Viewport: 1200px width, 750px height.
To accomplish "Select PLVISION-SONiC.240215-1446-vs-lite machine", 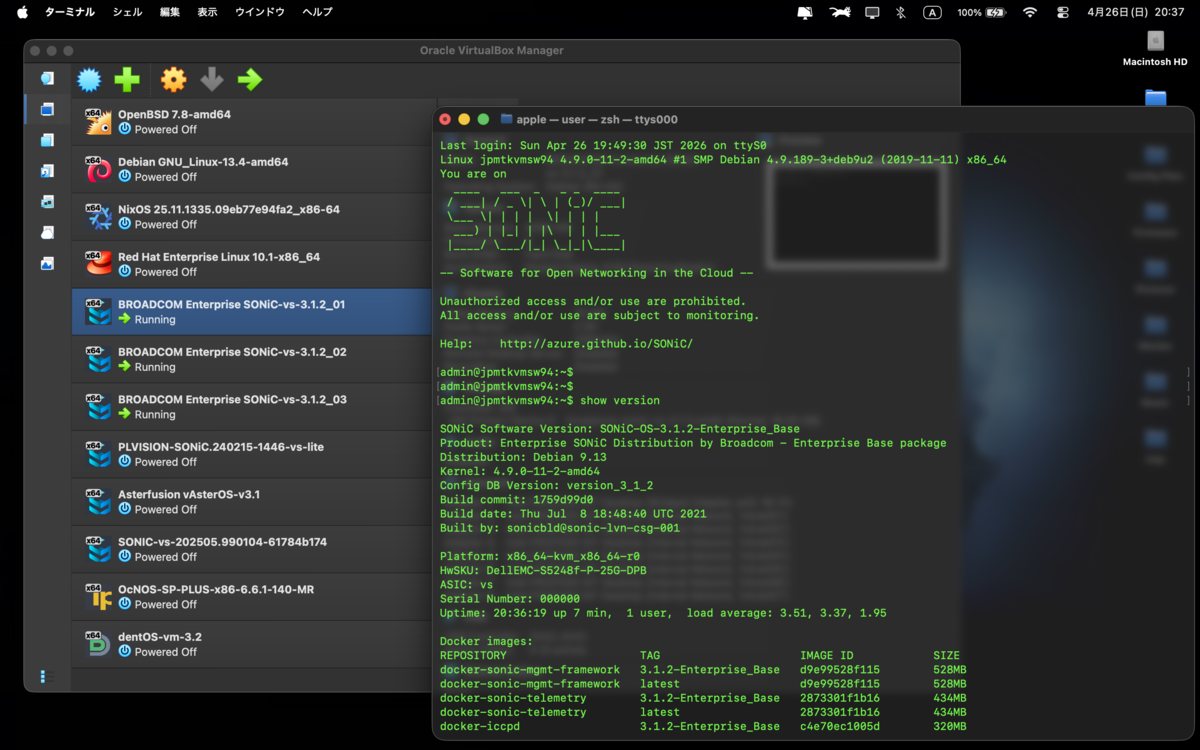I will click(x=254, y=454).
